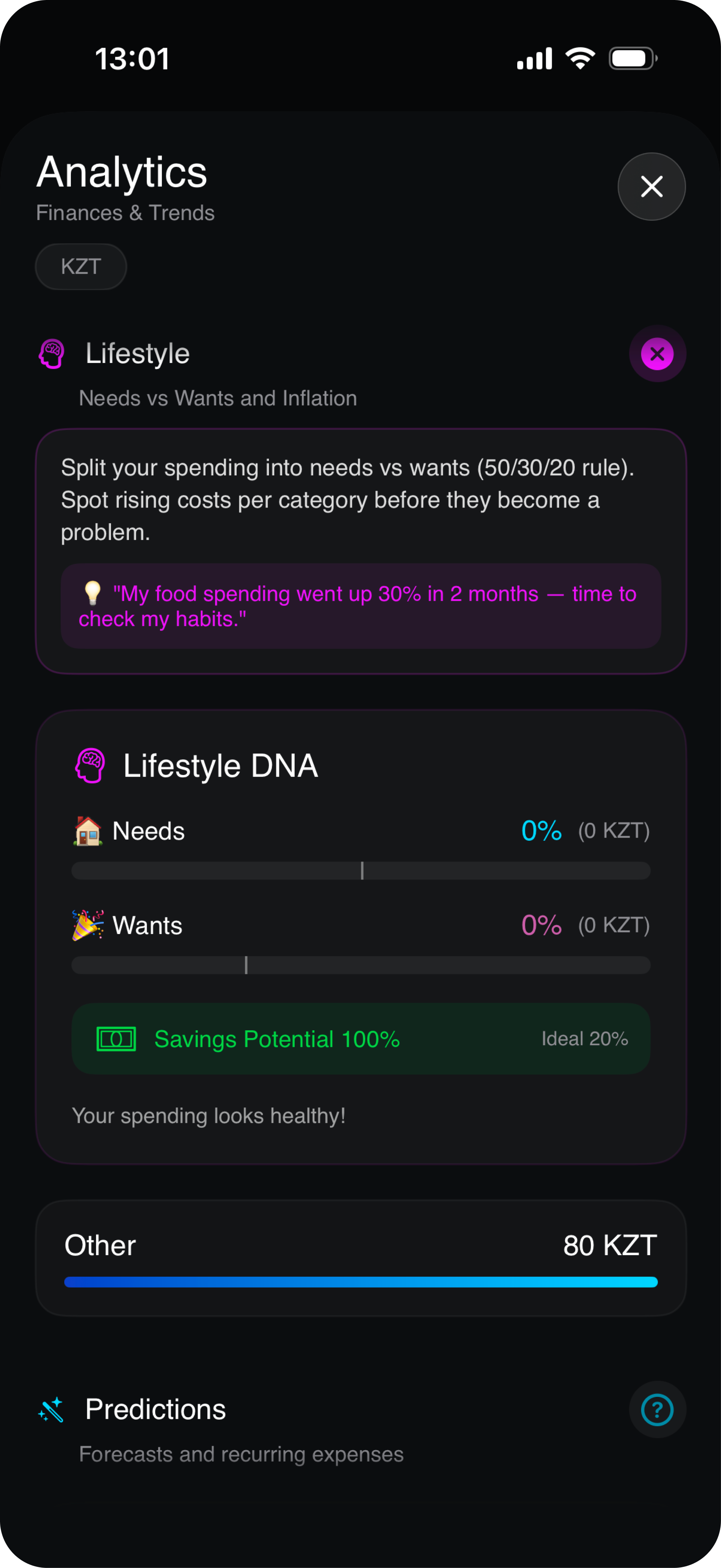Screen dimensions: 721x1568
Task: Tap the Needs 0% percentage value
Action: 542,831
